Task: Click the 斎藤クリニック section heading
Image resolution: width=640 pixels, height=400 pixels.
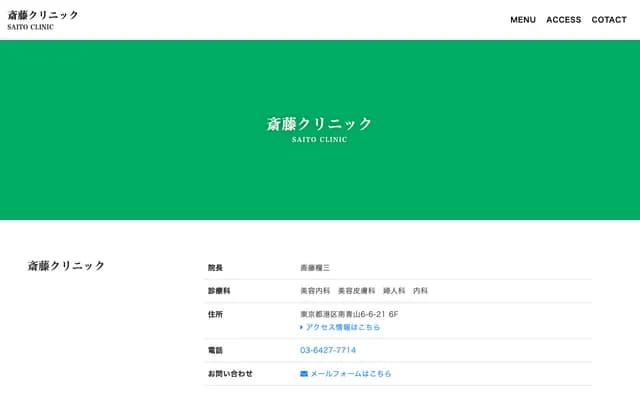Action: (x=66, y=266)
